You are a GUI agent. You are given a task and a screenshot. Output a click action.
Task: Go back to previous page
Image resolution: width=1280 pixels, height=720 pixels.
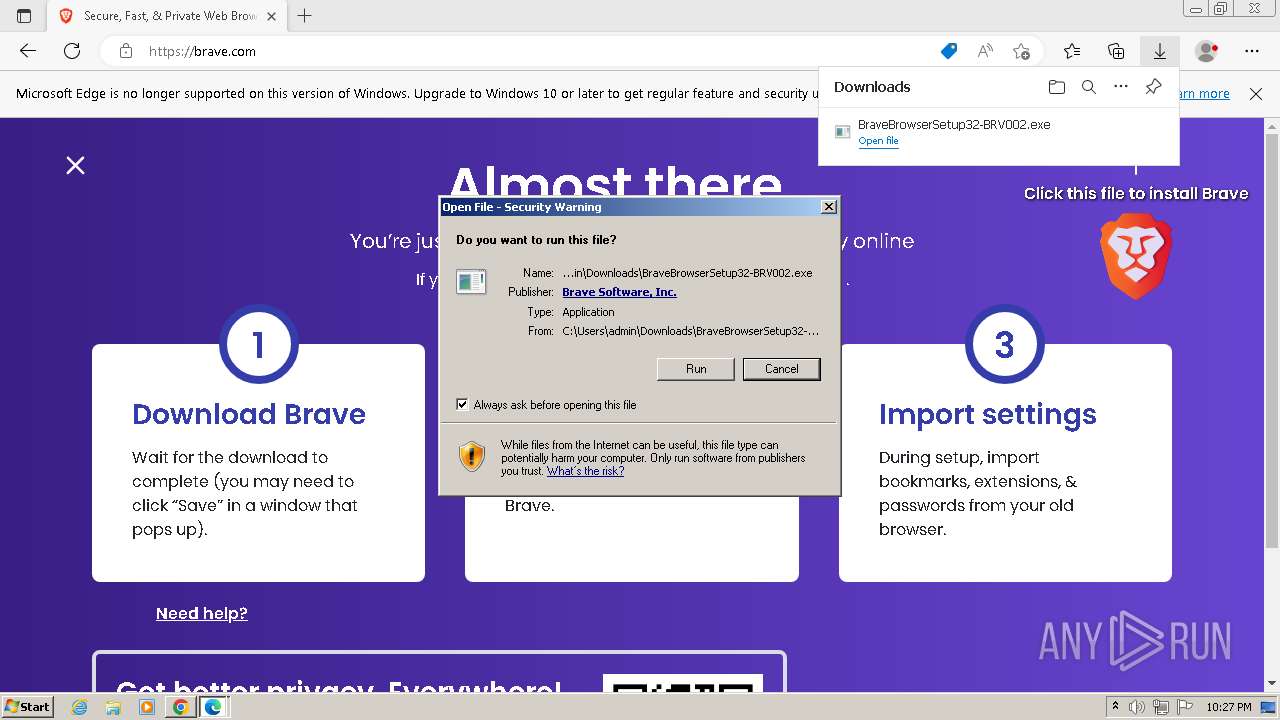28,51
